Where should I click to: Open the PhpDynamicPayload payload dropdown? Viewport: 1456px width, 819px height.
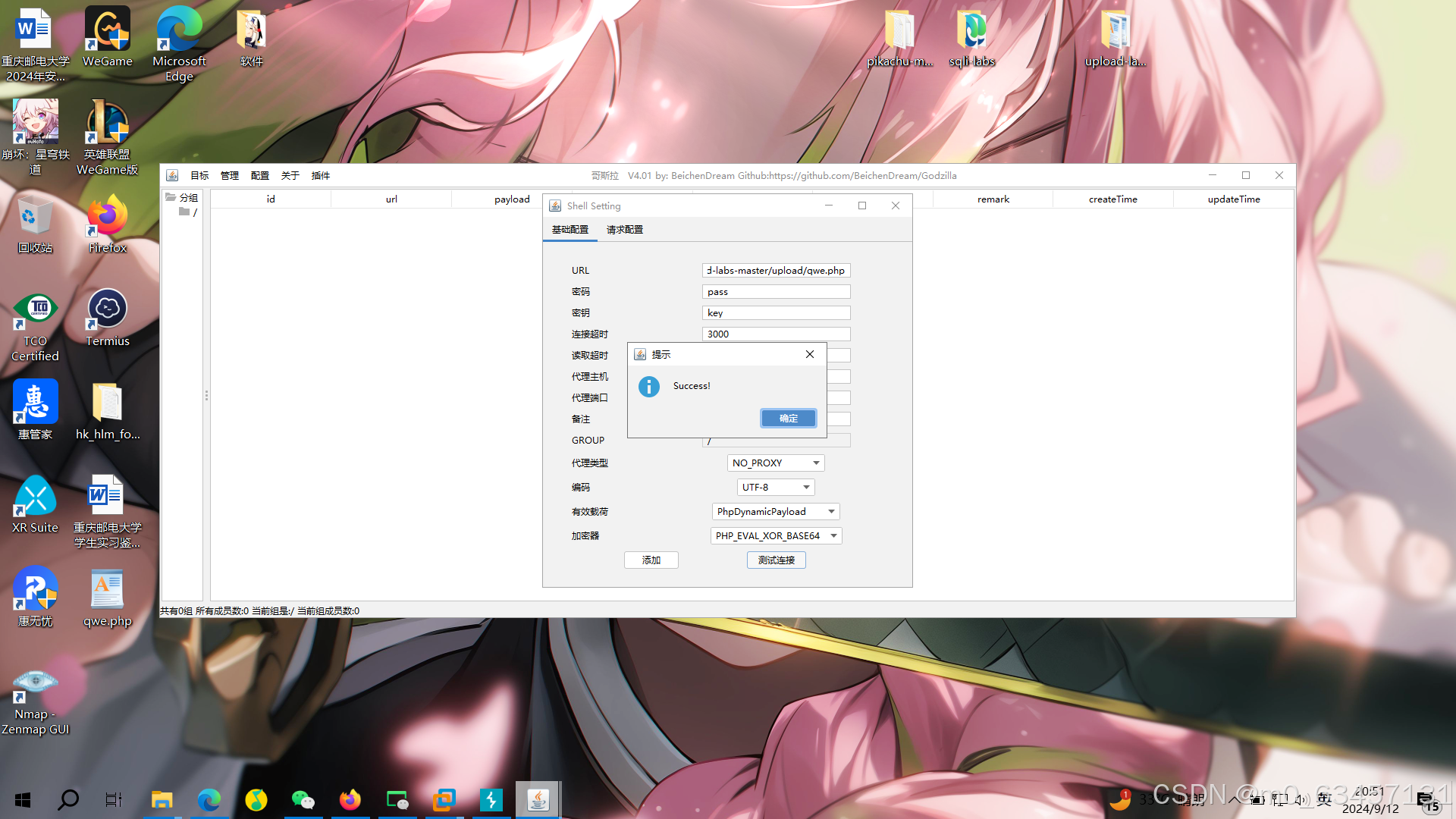pos(830,512)
